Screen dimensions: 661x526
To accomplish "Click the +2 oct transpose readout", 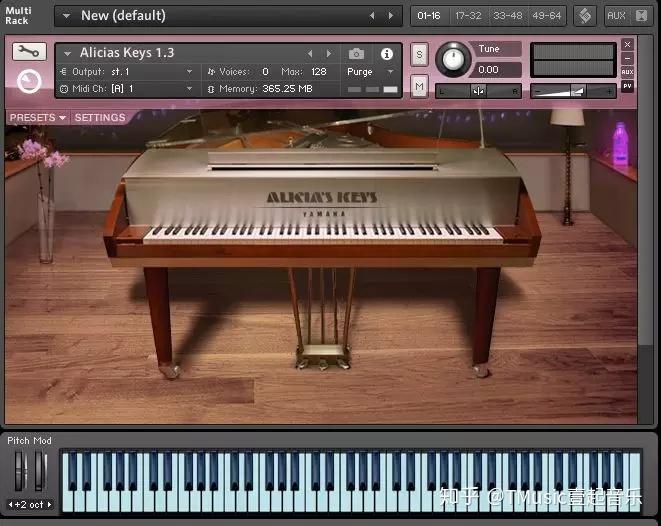I will (x=30, y=505).
